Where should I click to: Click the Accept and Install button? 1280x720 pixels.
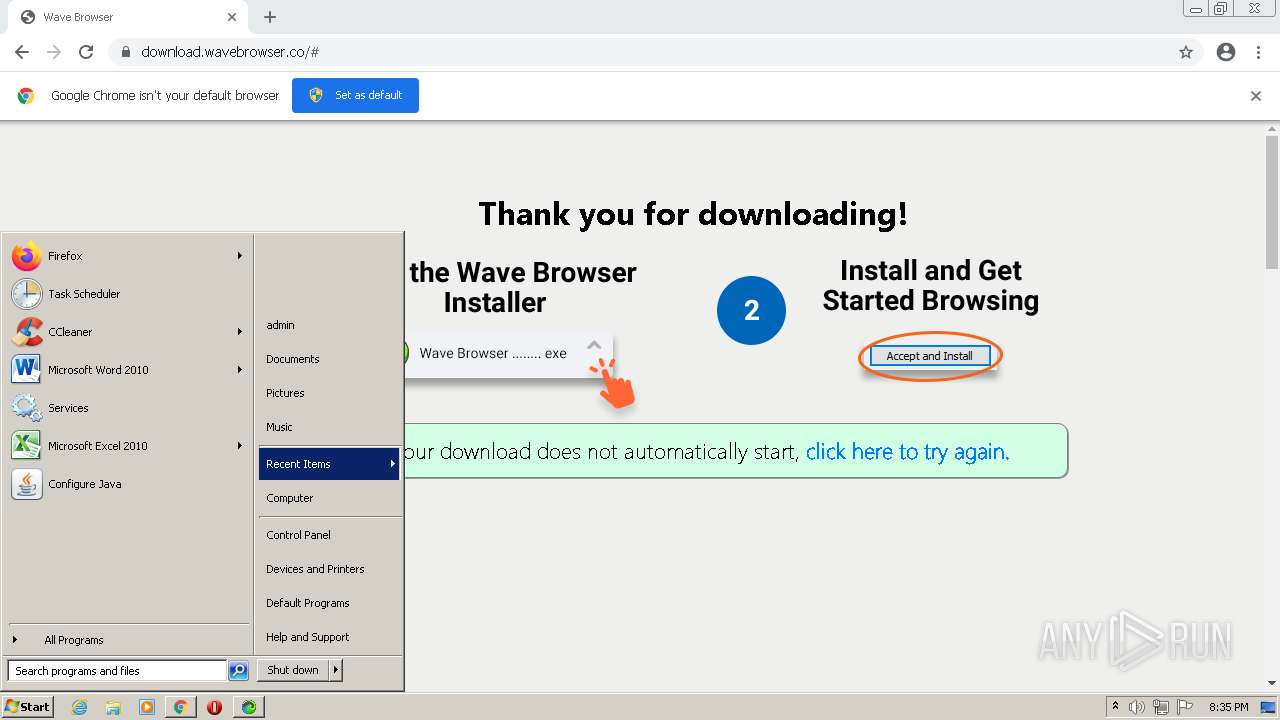[x=929, y=356]
